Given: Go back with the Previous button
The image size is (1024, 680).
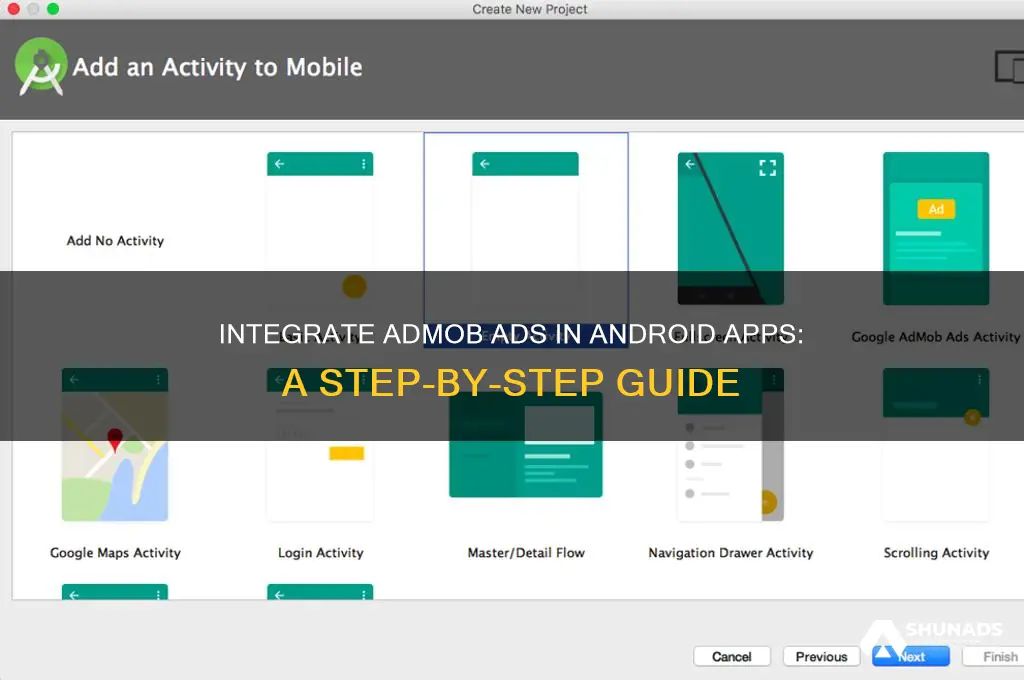Looking at the screenshot, I should [822, 656].
